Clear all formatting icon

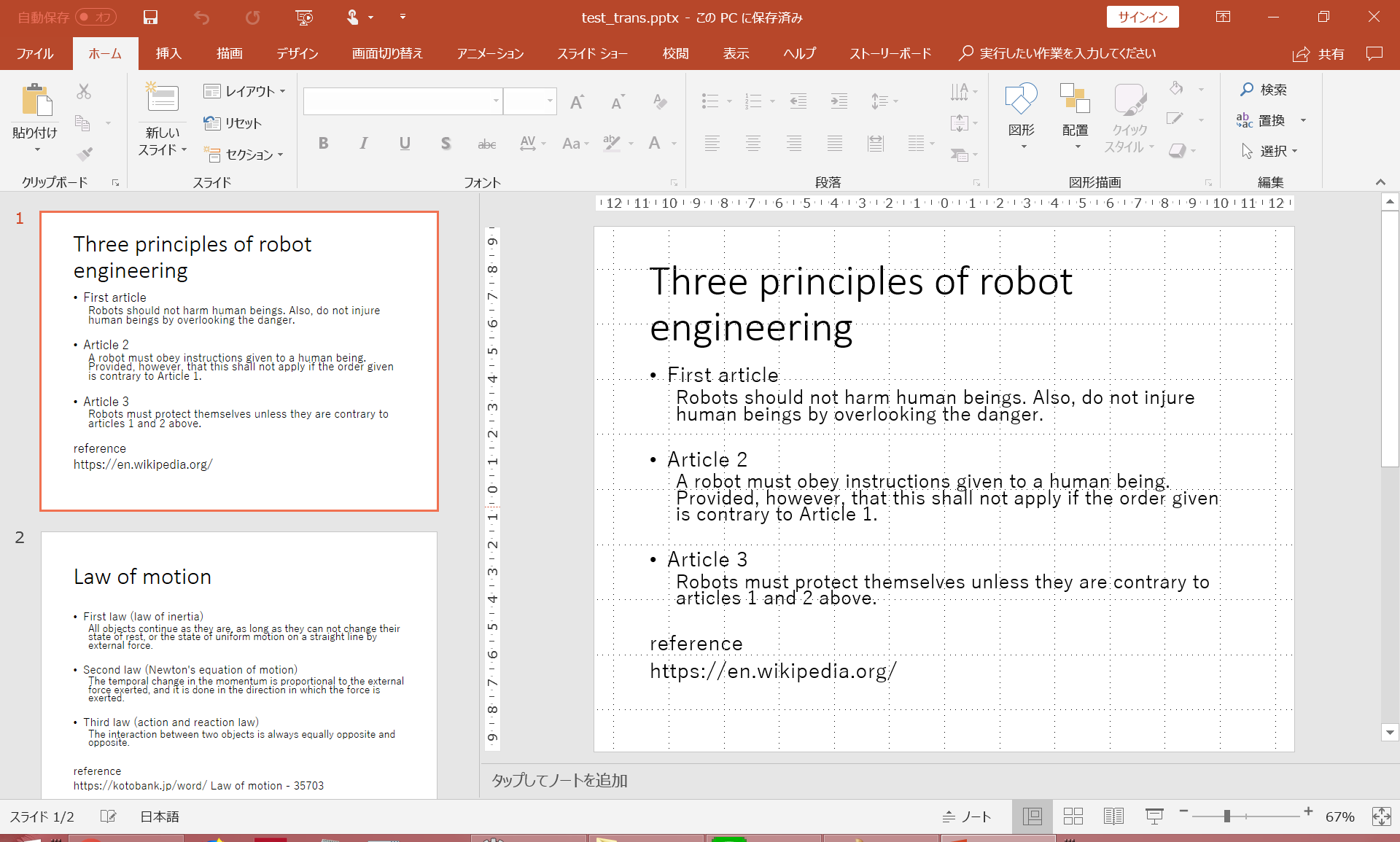(660, 102)
